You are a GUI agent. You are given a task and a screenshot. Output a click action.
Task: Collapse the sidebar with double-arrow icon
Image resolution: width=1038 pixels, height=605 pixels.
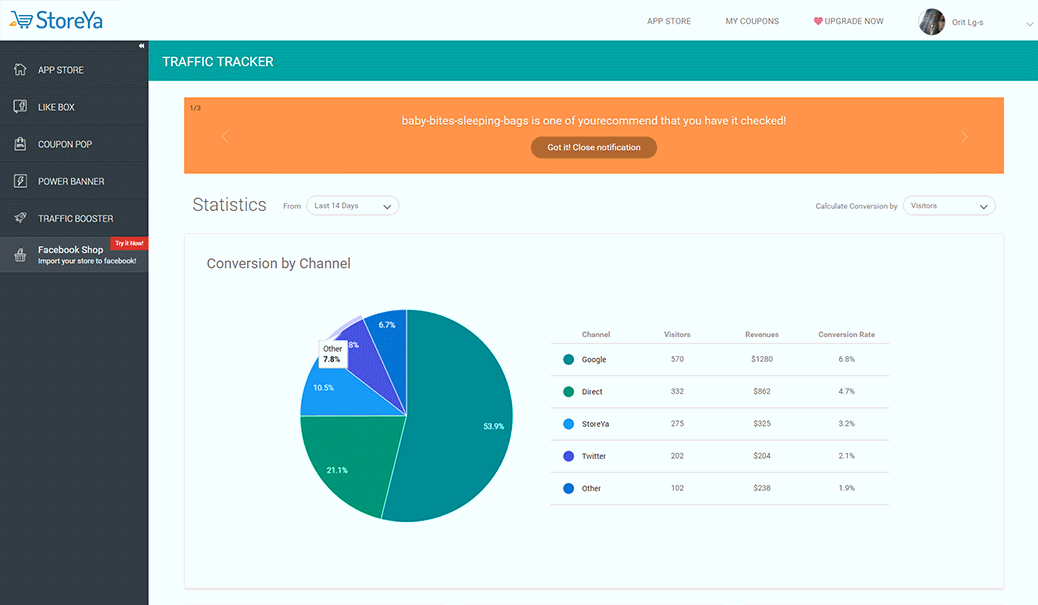141,46
